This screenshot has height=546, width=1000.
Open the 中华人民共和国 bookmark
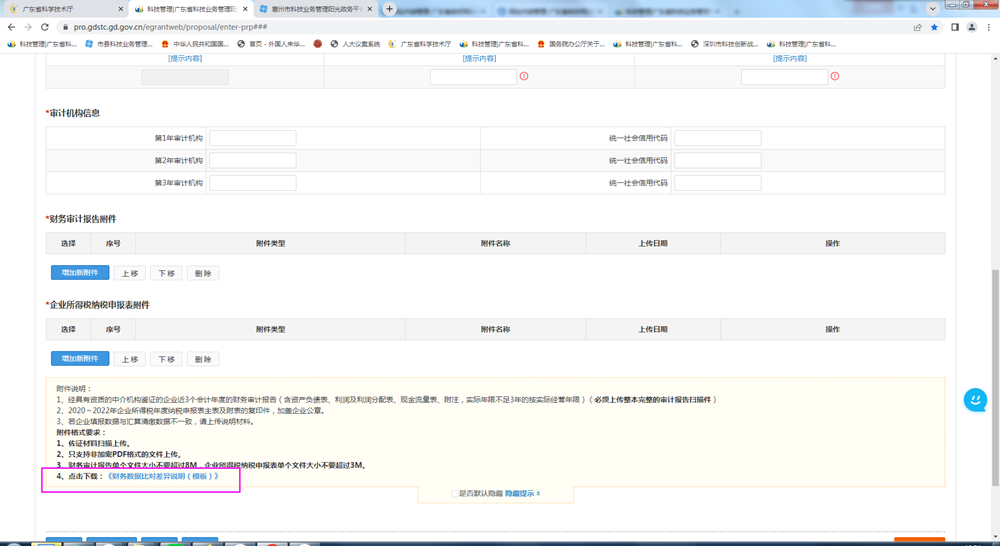tap(195, 44)
